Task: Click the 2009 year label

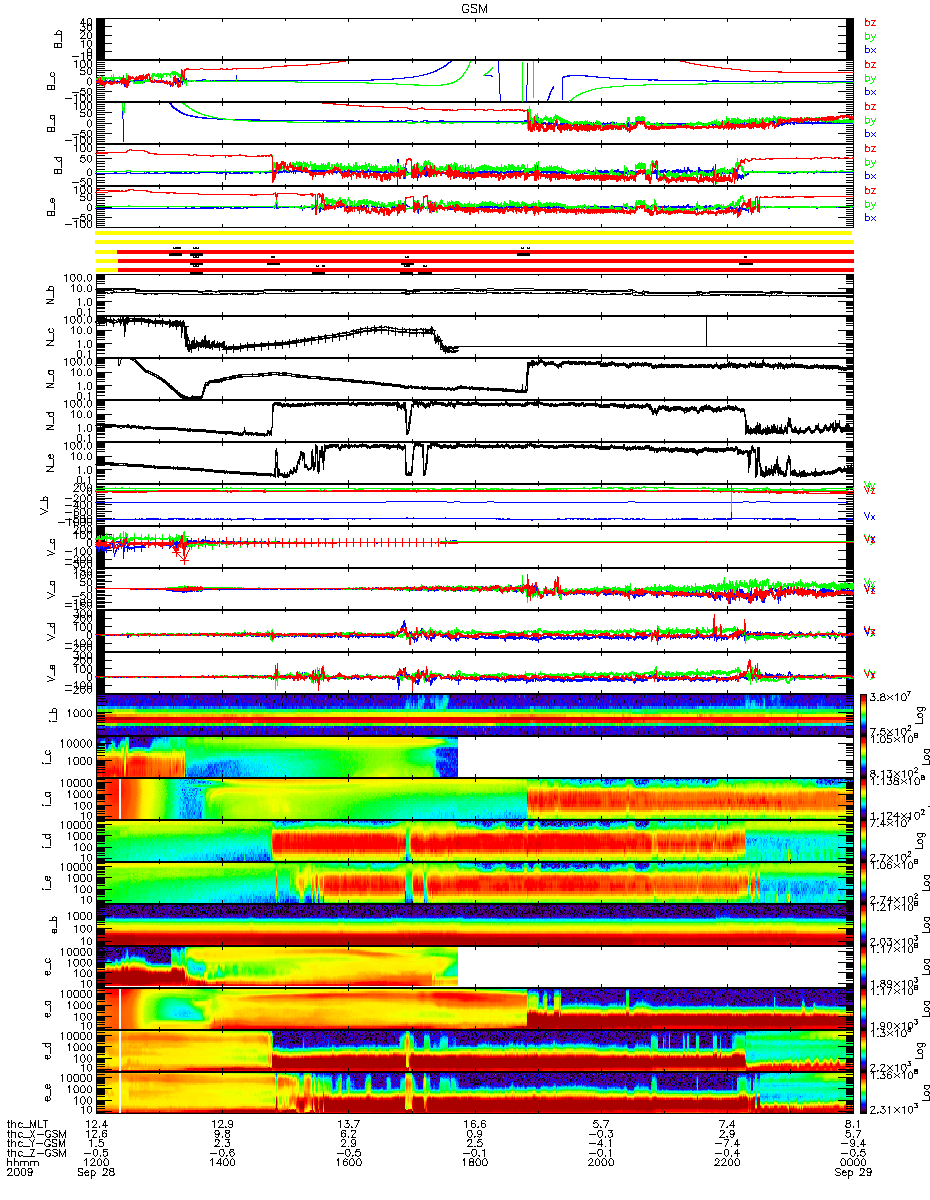Action: [x=18, y=1174]
